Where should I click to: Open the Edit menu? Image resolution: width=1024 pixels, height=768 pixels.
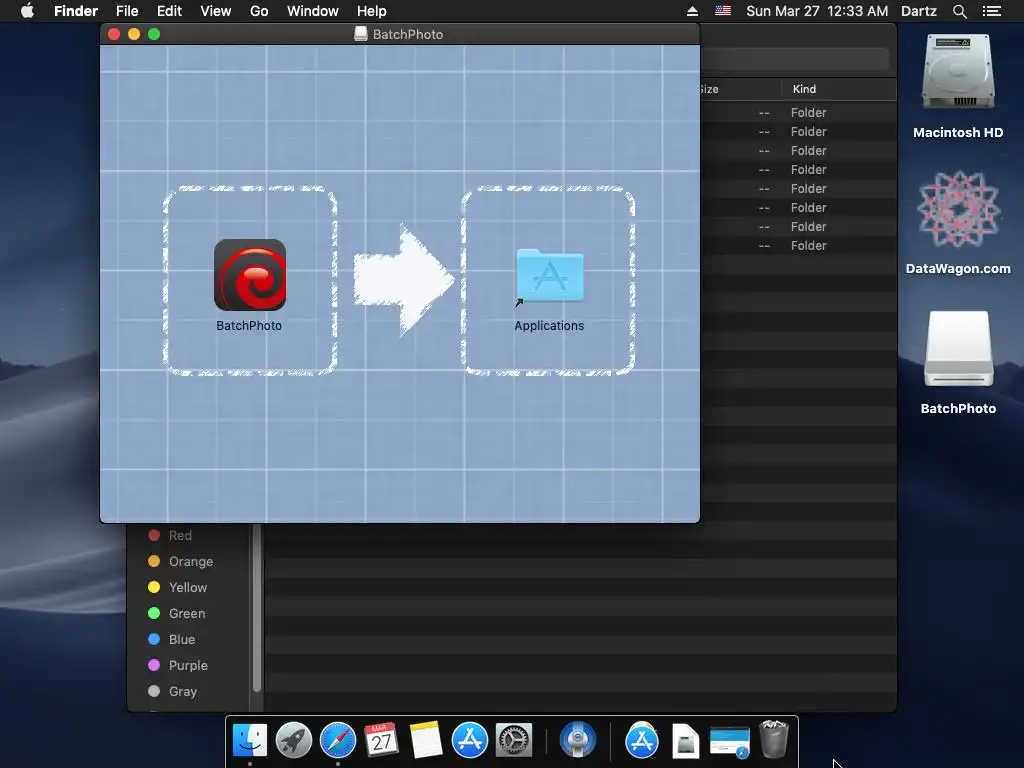[x=169, y=11]
